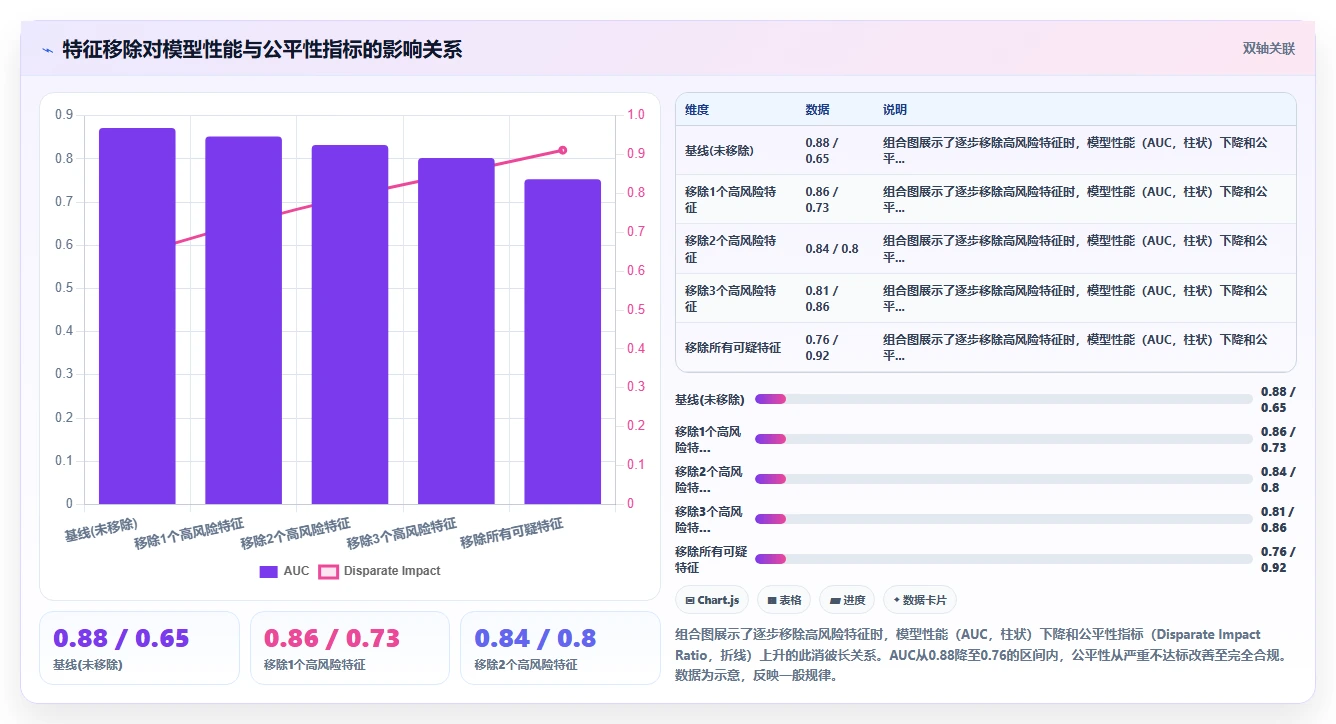Open the 0.88 / 0.65 基线 data card
This screenshot has height=724, width=1336.
point(139,648)
